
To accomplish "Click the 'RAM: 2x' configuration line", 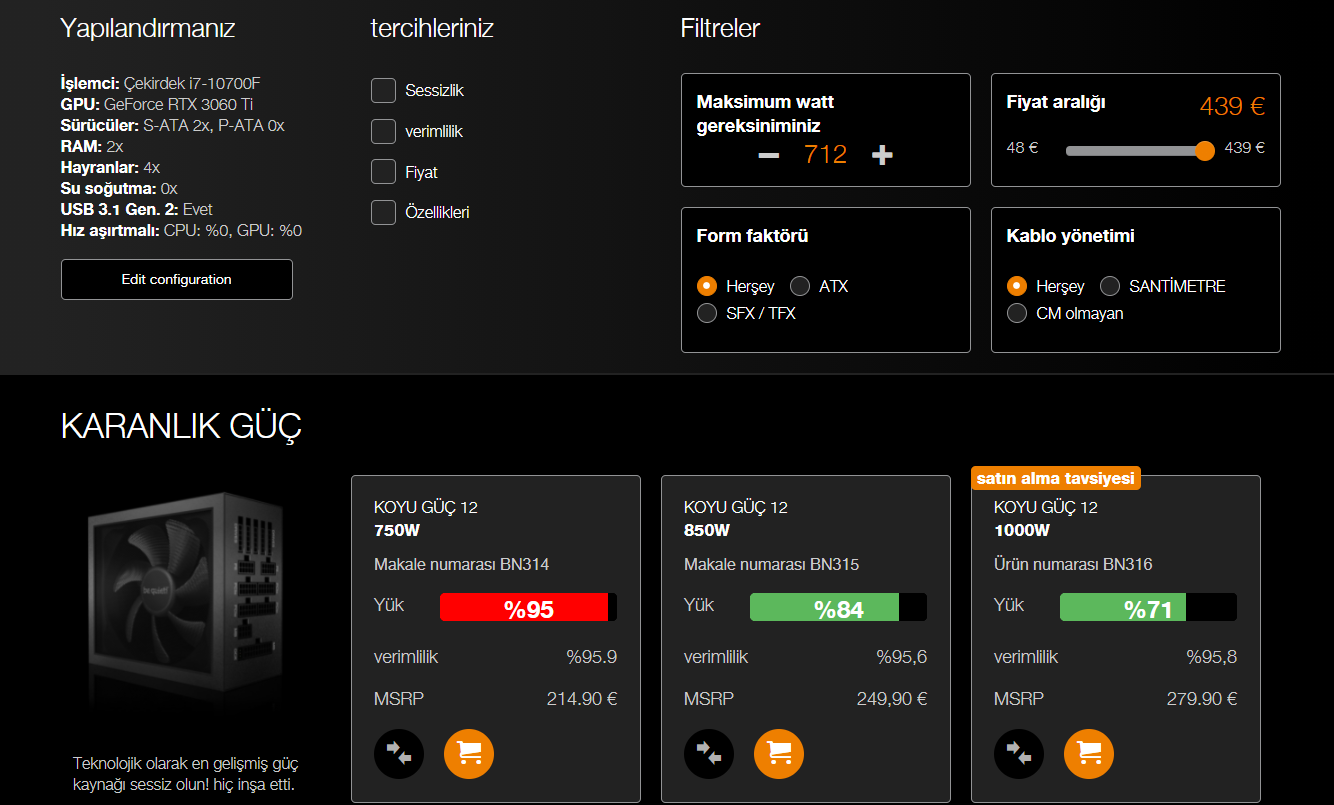I will [x=92, y=146].
